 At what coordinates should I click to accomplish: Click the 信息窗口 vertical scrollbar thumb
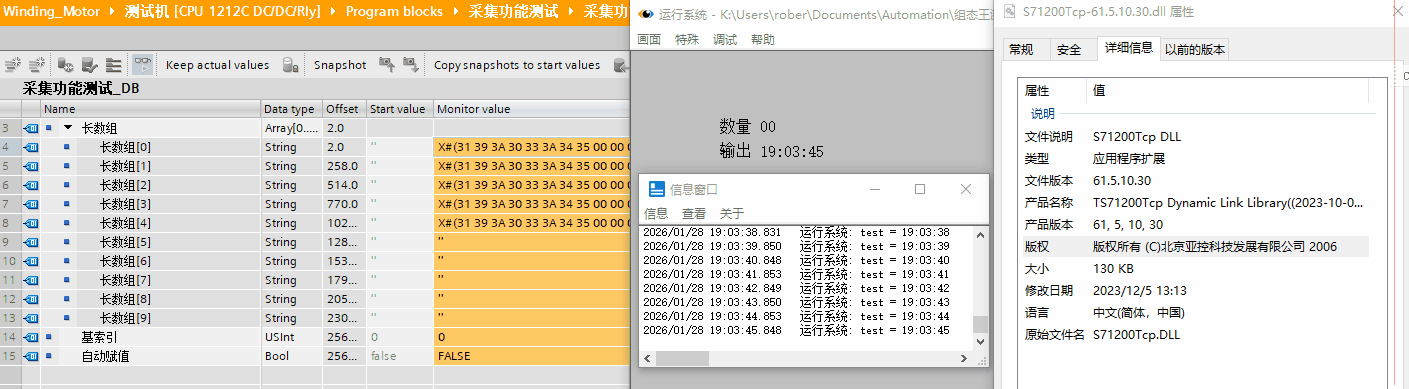point(980,324)
